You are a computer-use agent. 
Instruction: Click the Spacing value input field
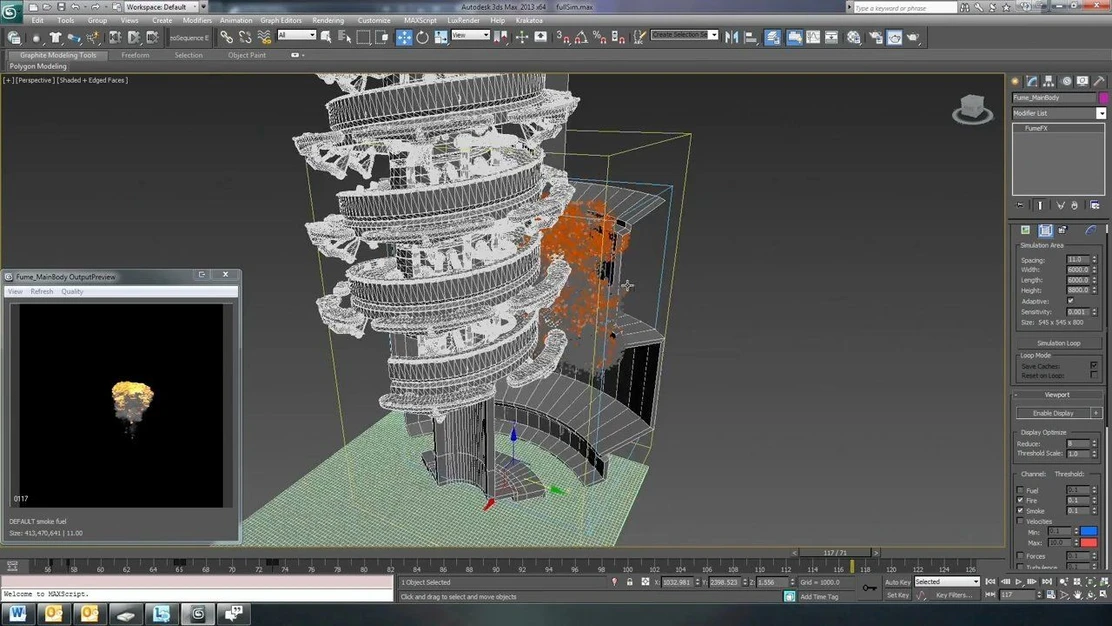click(x=1076, y=260)
